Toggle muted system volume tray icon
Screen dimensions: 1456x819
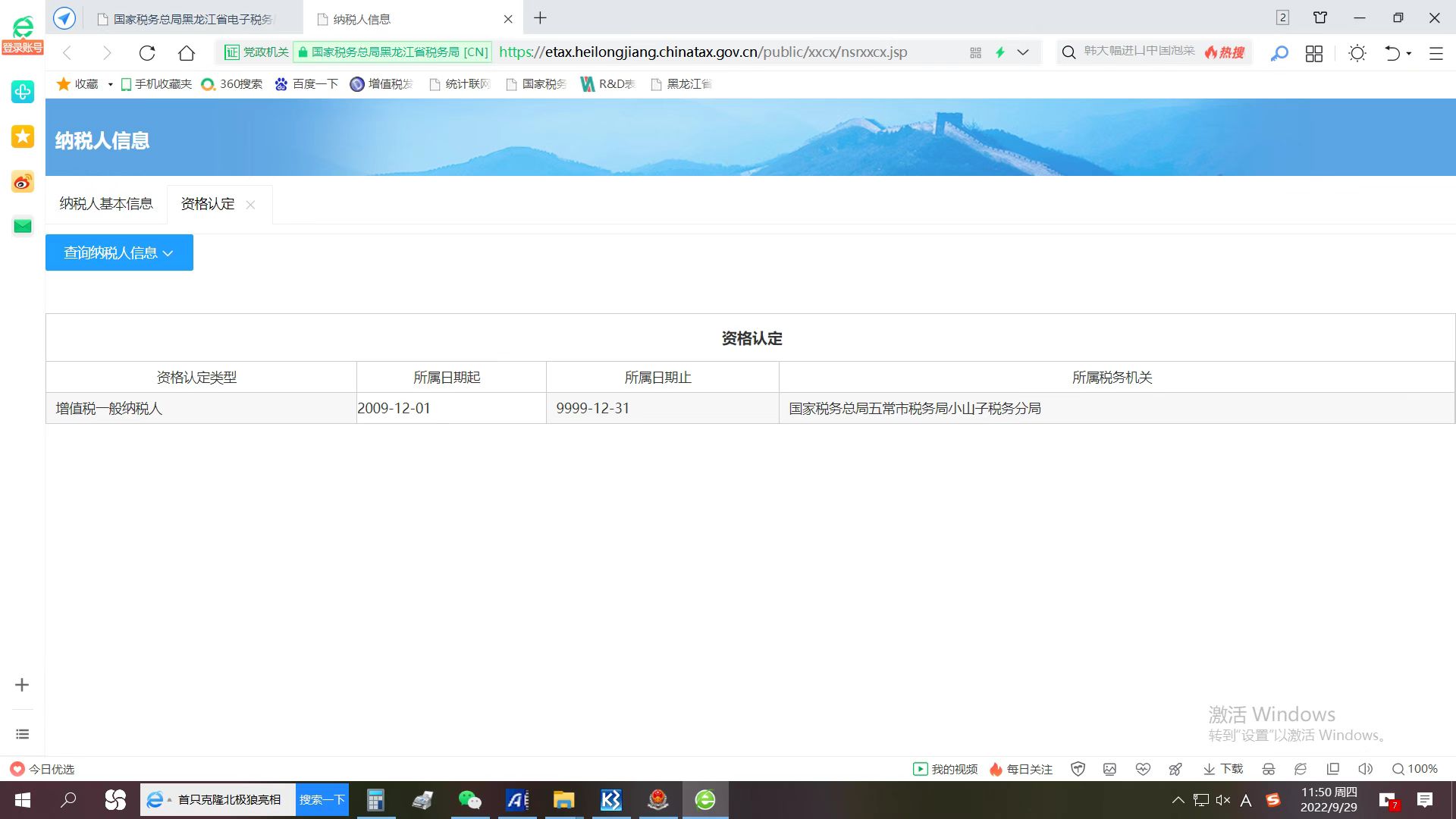coord(1222,800)
